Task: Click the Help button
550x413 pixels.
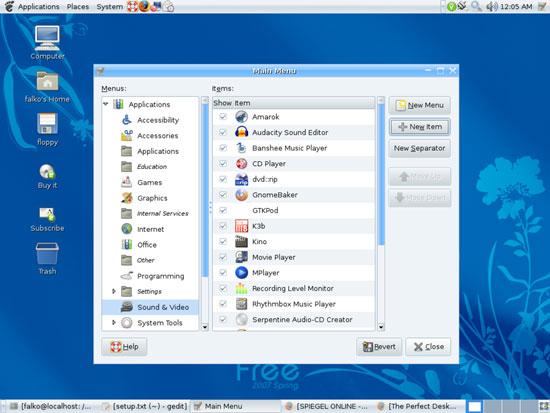Action: [x=124, y=347]
